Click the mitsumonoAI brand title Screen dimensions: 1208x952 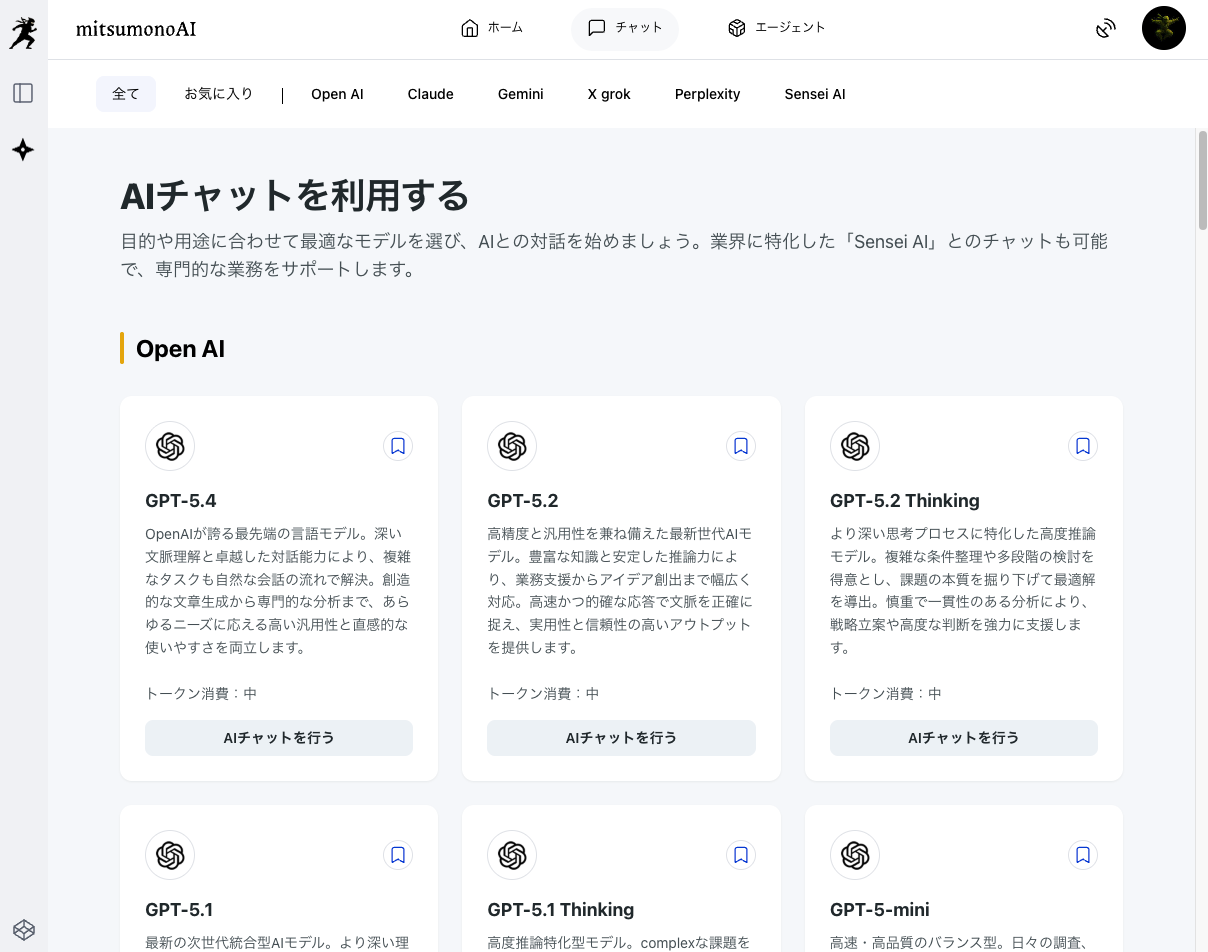click(x=136, y=29)
